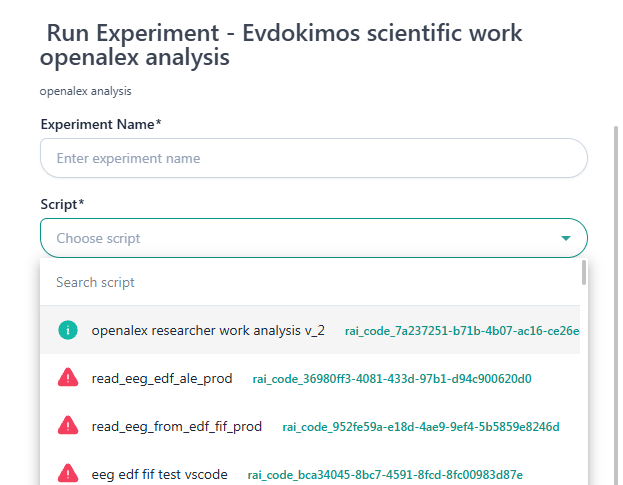Click the script list scrollbar thumb

(x=583, y=273)
